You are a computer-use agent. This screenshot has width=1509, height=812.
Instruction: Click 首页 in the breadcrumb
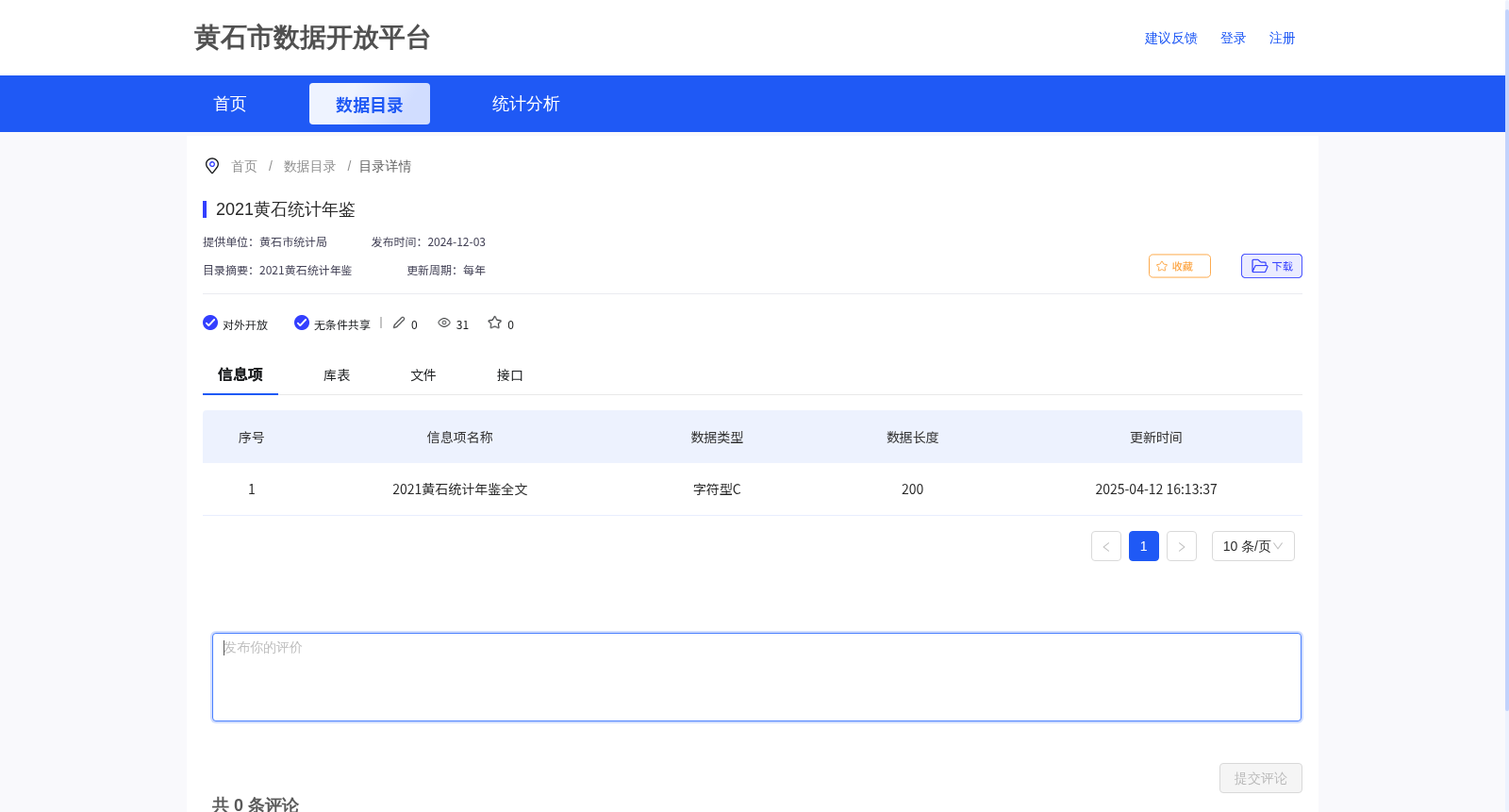pyautogui.click(x=244, y=166)
